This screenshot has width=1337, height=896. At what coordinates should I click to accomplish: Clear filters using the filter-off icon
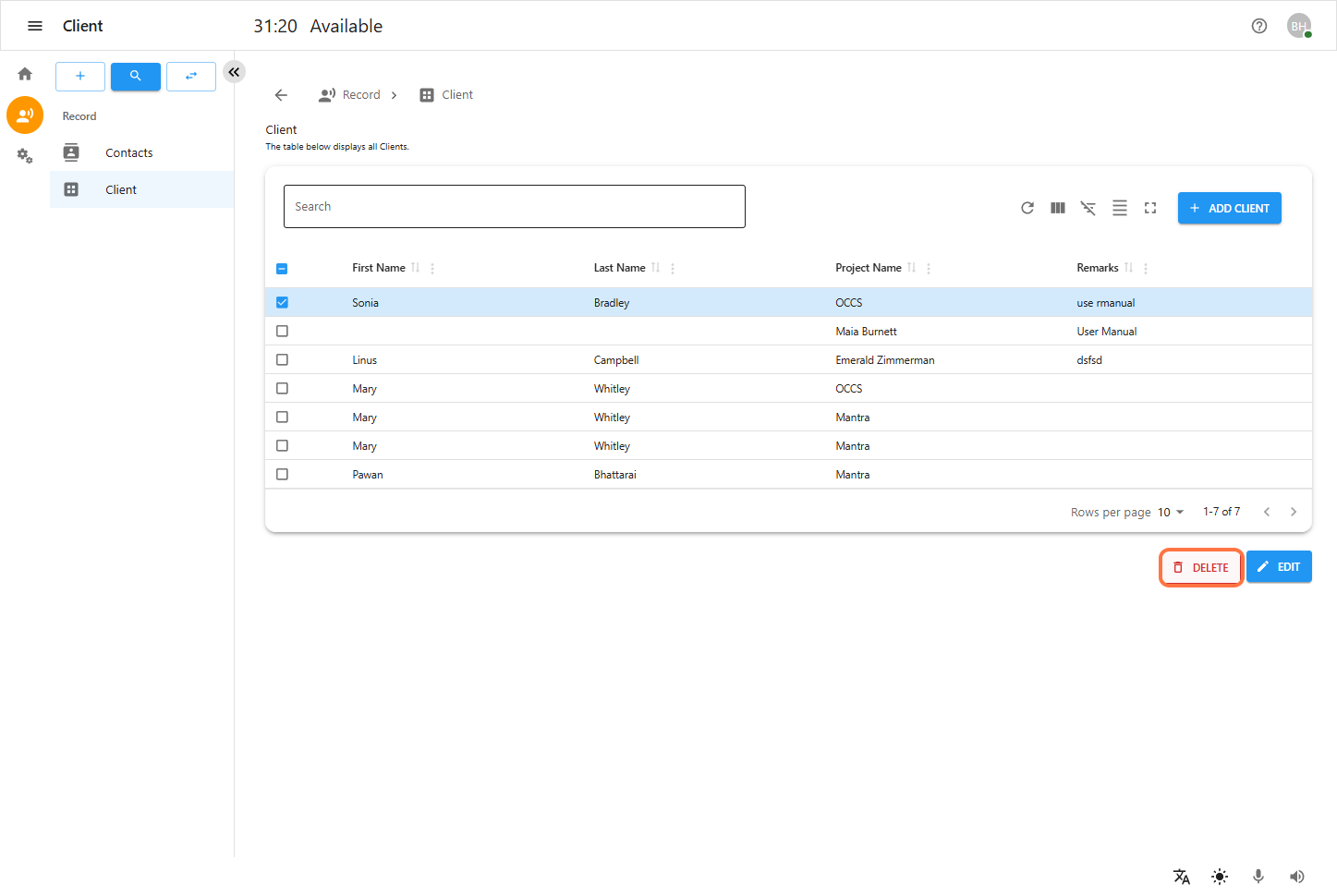click(1088, 208)
